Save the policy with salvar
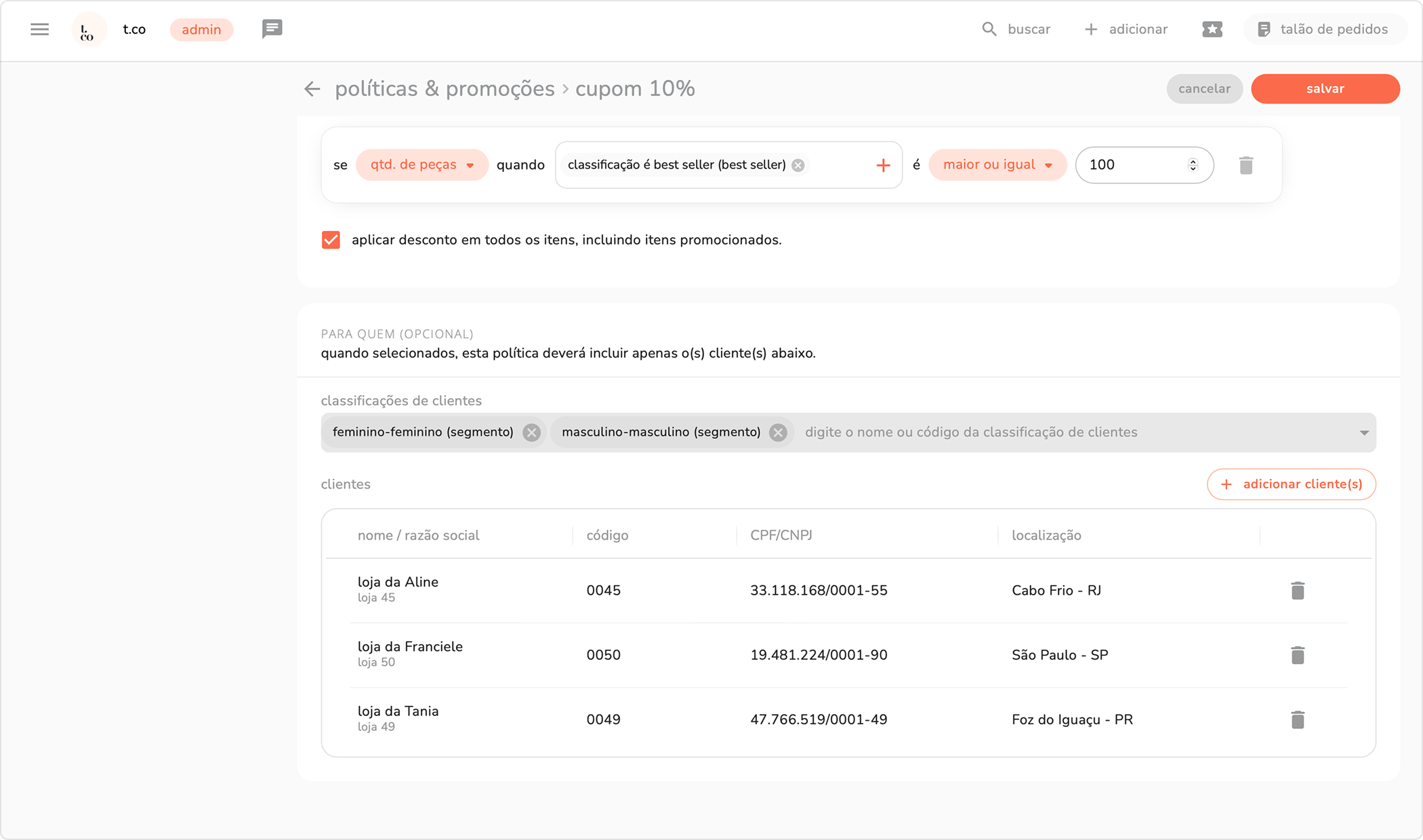 coord(1325,89)
